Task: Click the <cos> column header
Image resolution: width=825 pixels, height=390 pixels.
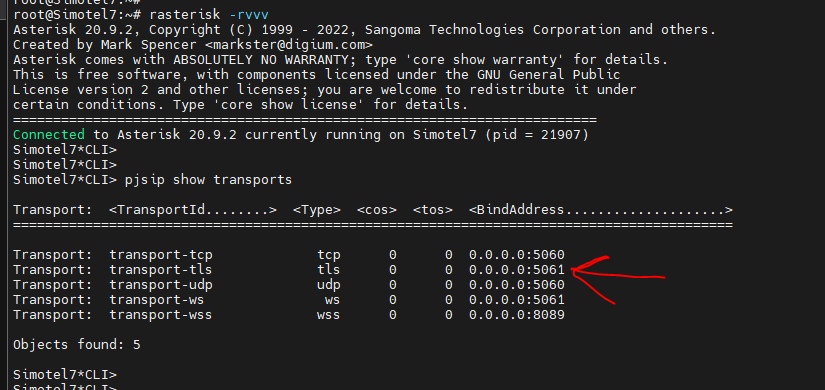Action: coord(377,210)
